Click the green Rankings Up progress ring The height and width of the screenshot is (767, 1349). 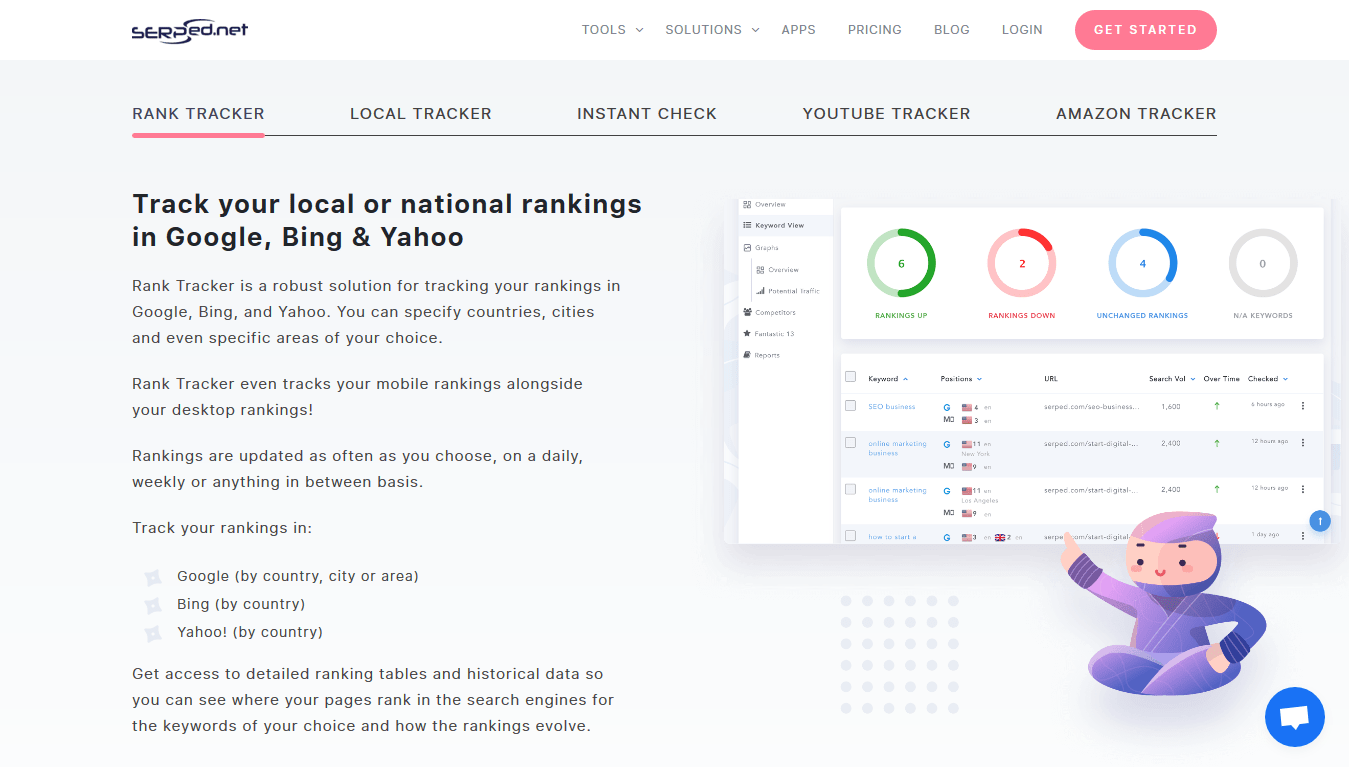coord(901,262)
